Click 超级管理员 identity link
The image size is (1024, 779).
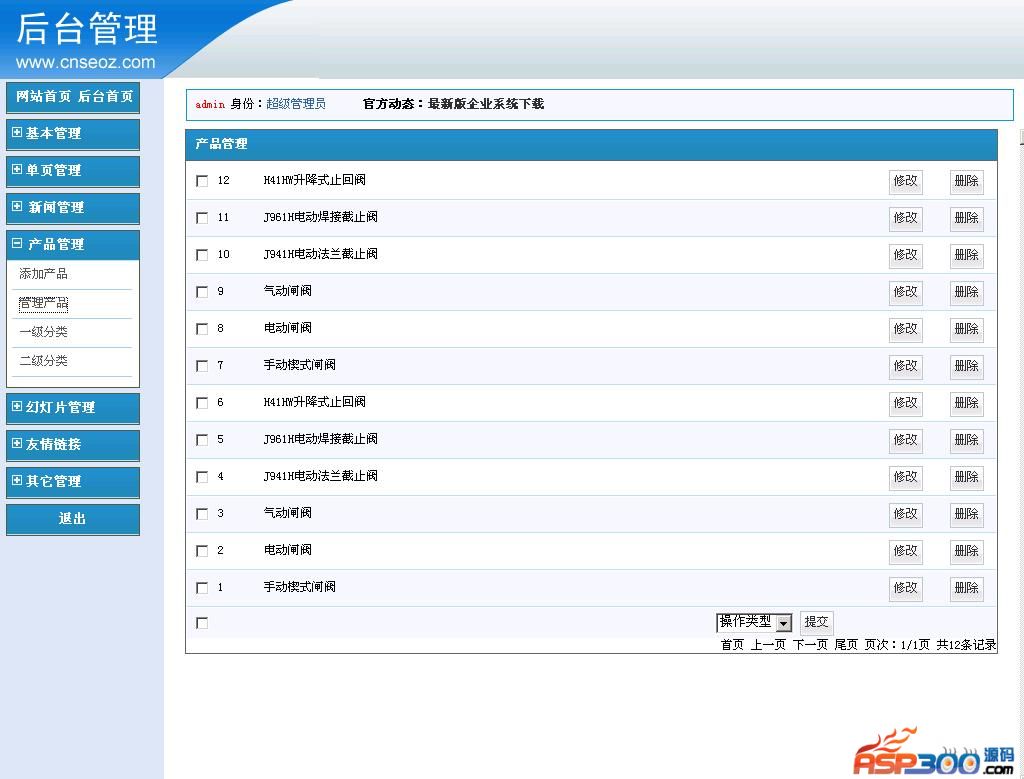point(296,104)
